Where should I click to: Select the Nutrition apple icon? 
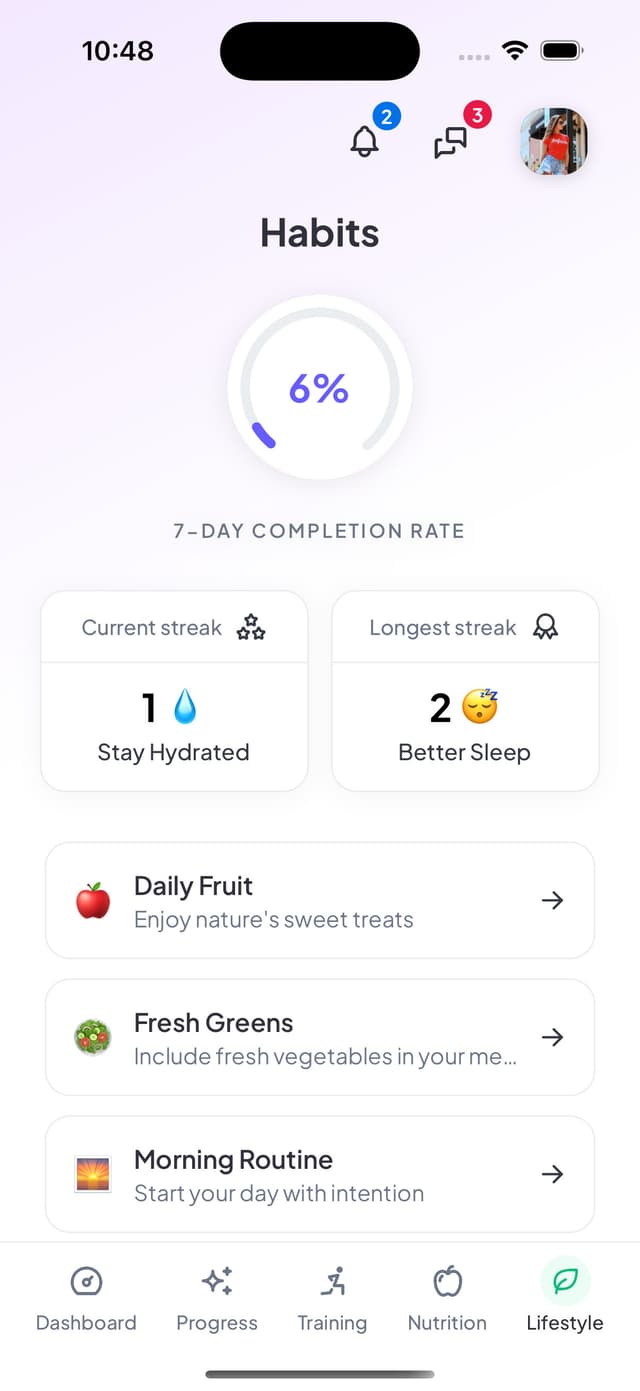447,1280
